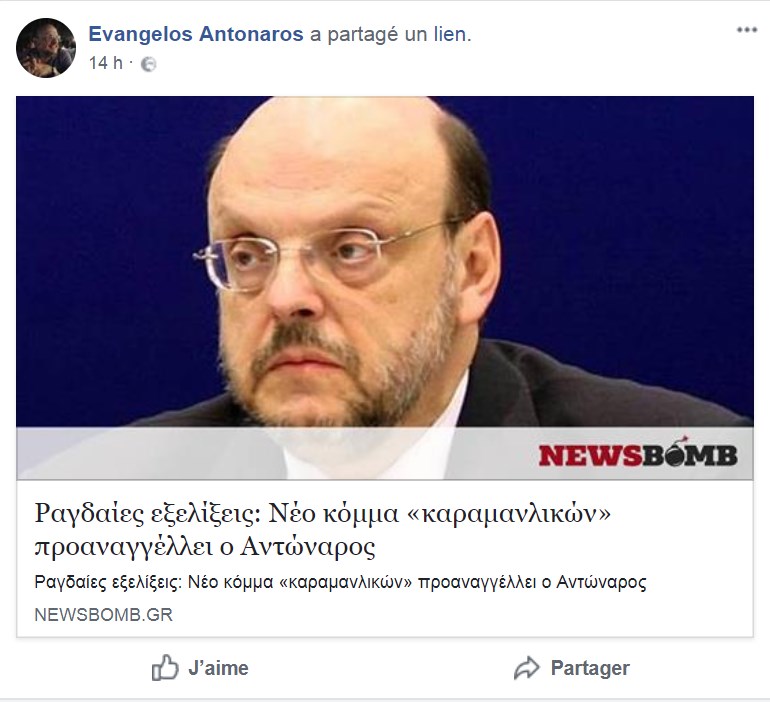This screenshot has width=770, height=702.
Task: Open the shared article's photo preview
Action: coord(385,288)
